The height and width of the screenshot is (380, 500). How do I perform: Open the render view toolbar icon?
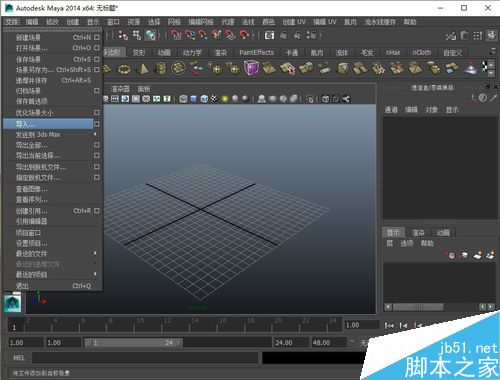tap(269, 35)
